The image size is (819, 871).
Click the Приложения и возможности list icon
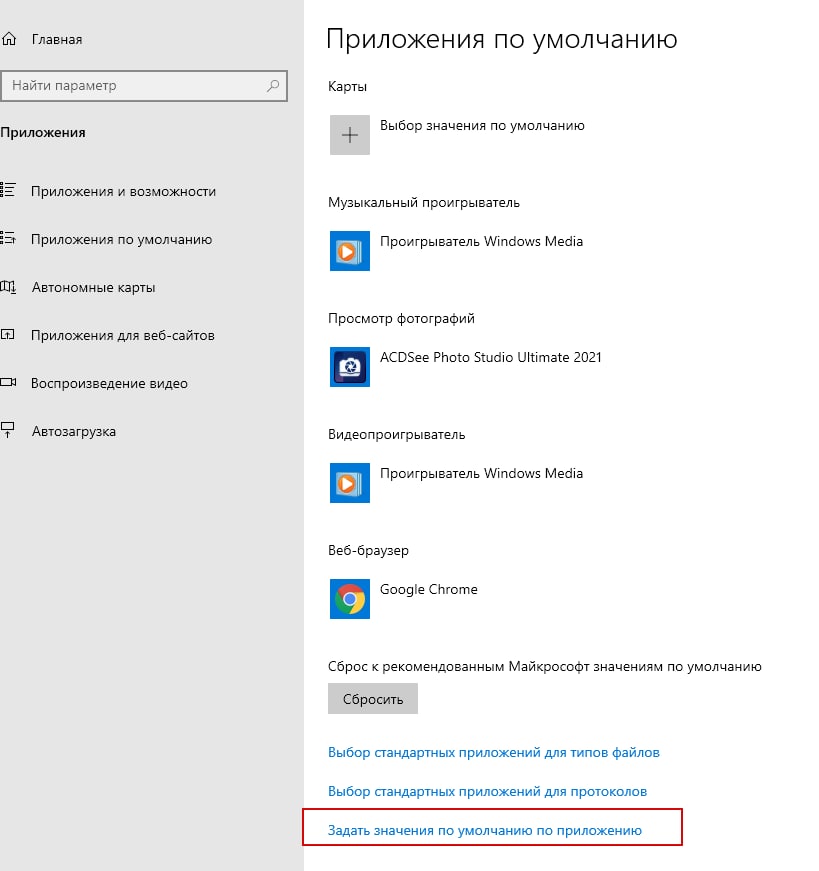click(x=8, y=190)
